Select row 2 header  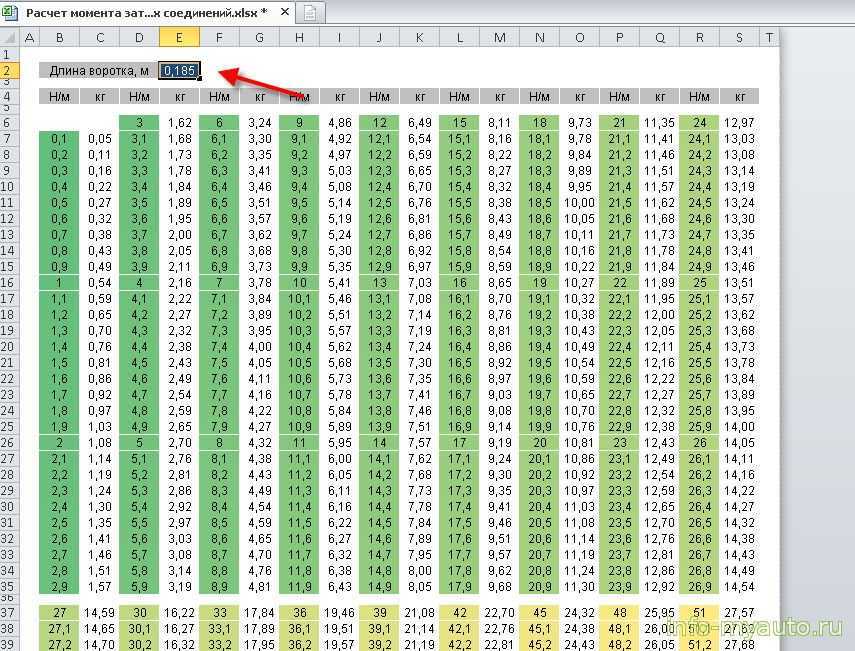coord(10,70)
